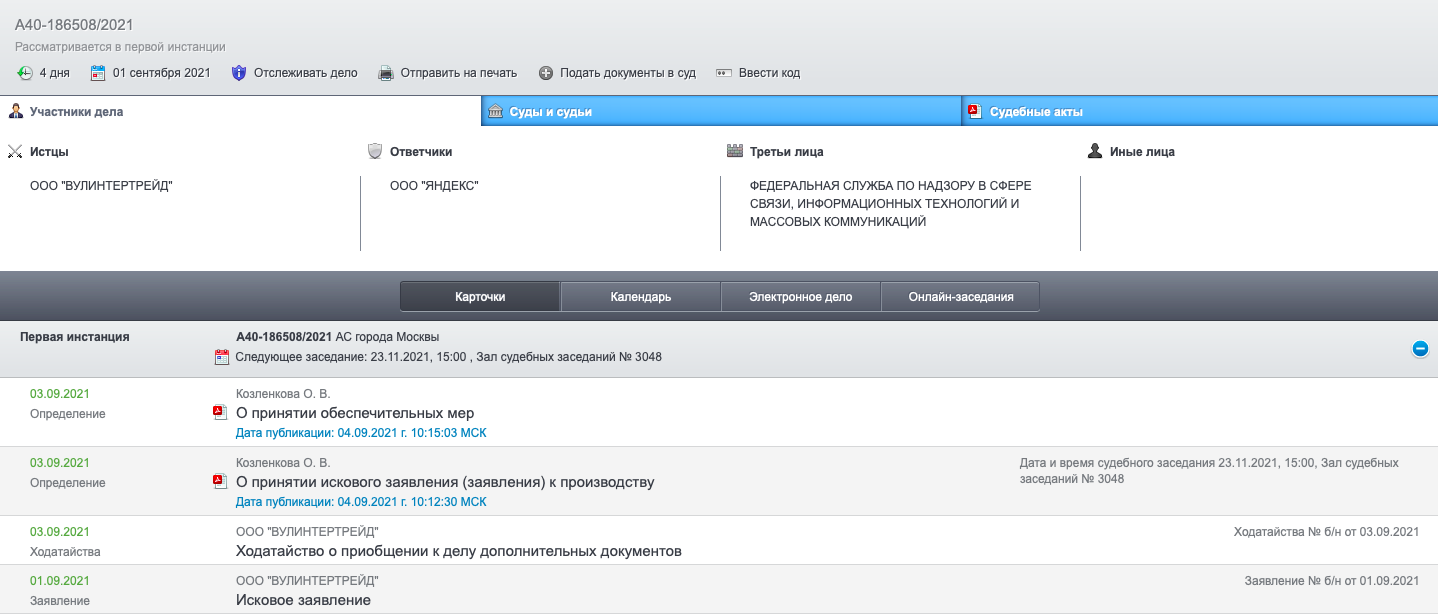Open defendant ООО "ЯНДЕКС"

coord(434,186)
